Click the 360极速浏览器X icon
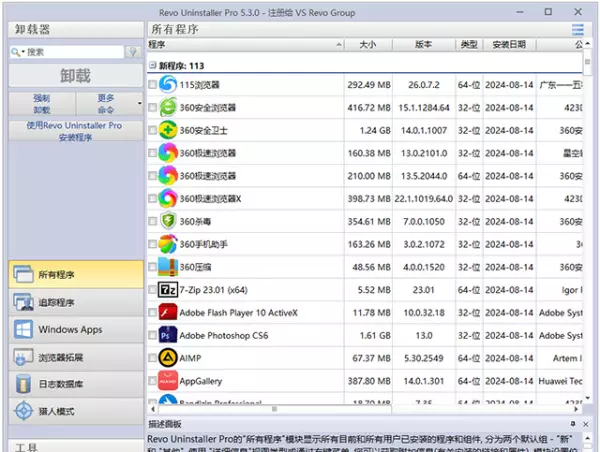600x452 pixels. pos(168,198)
